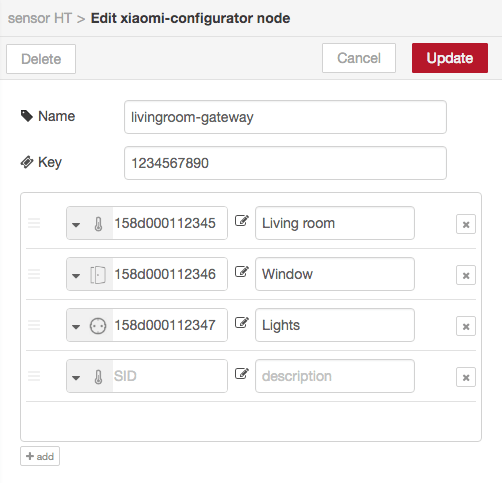Screen dimensions: 502x483
Task: Remove the empty SID device row
Action: coord(466,377)
